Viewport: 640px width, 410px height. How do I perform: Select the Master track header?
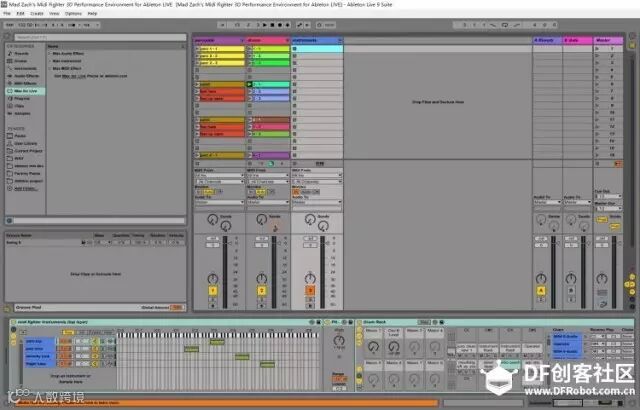608,40
